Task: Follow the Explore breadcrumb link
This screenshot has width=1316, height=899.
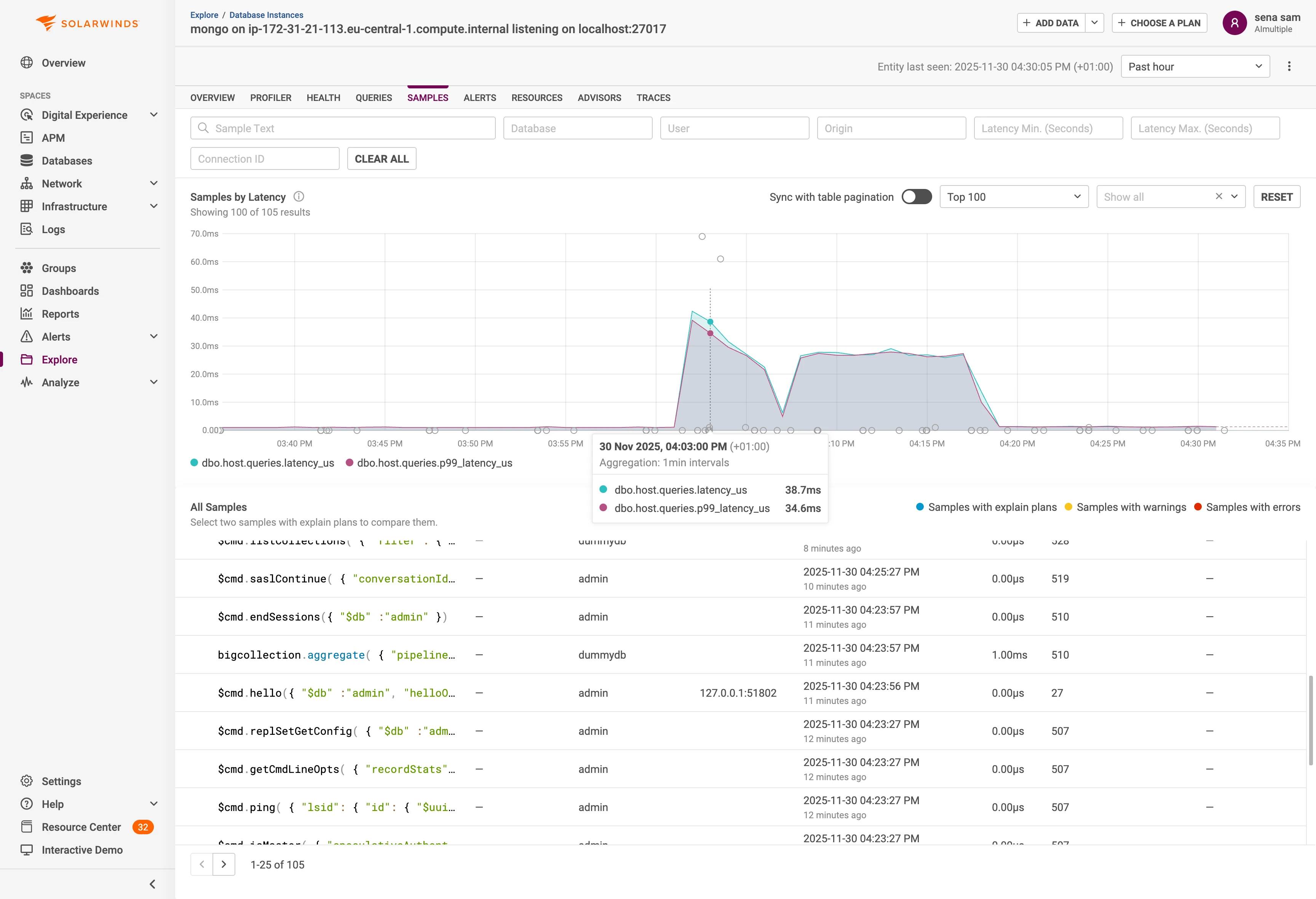Action: click(x=204, y=15)
